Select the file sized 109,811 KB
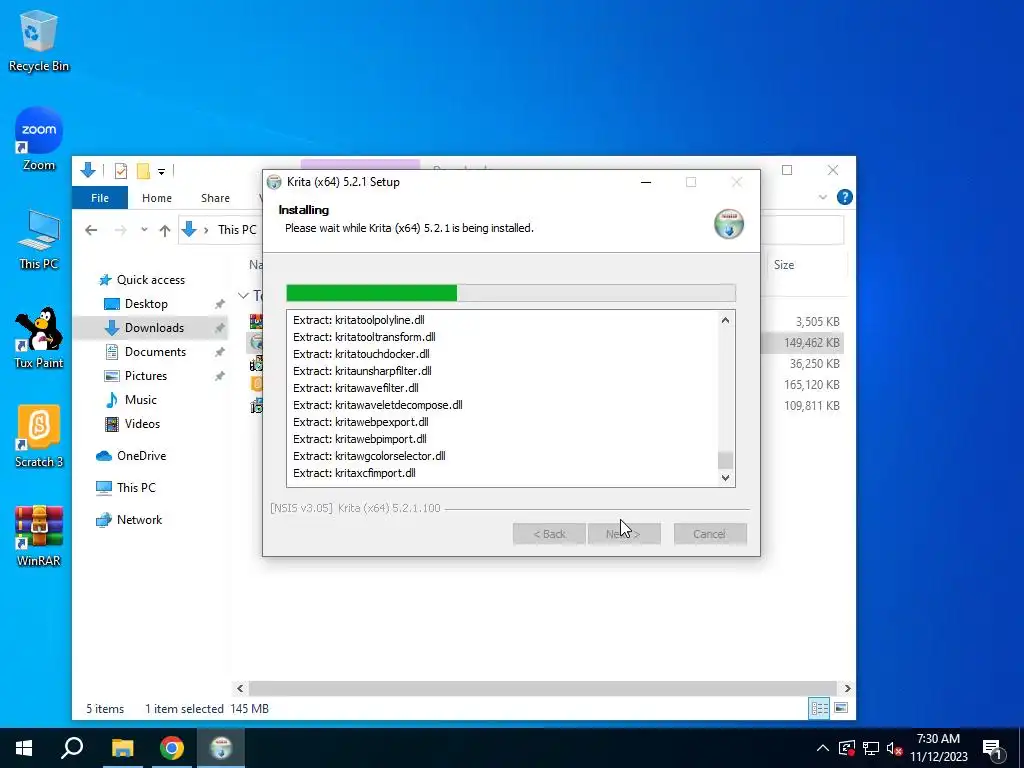 click(812, 406)
